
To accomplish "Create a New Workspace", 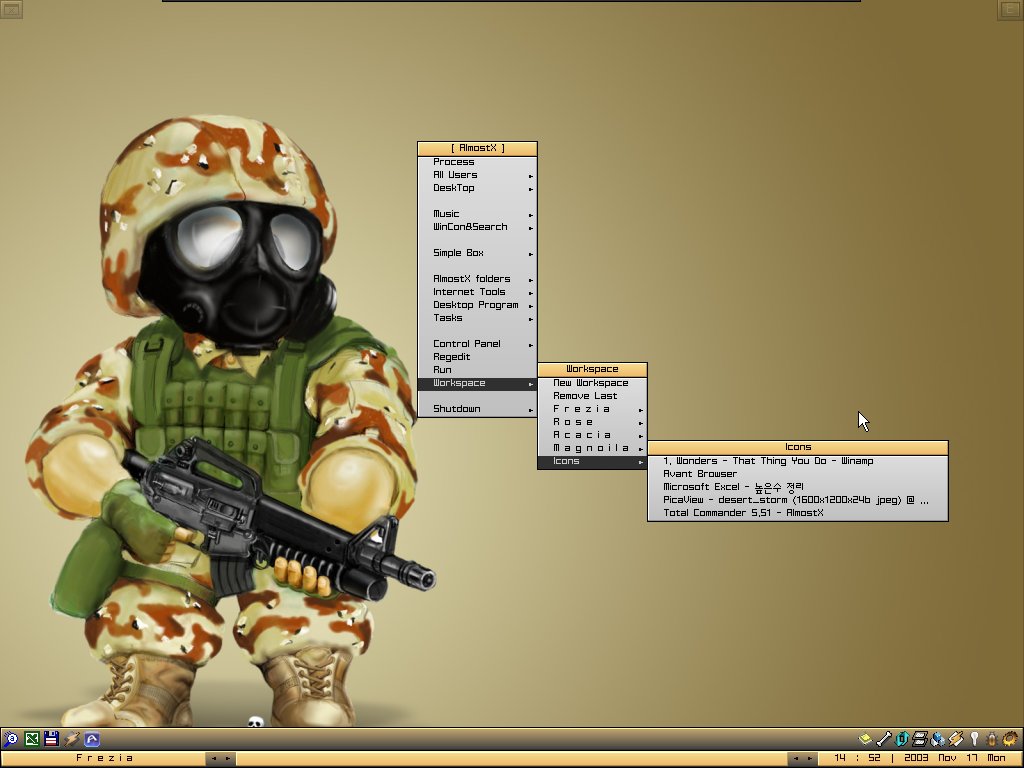I will click(x=592, y=383).
